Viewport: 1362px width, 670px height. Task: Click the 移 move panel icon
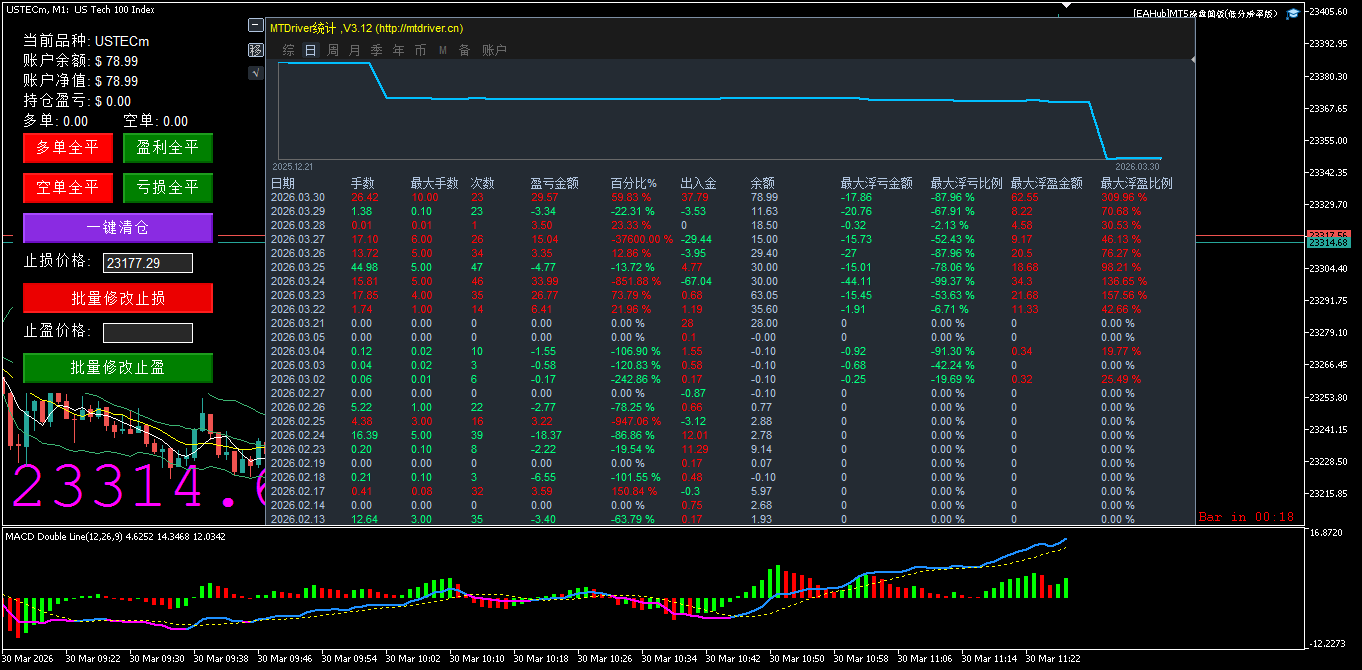(x=255, y=49)
